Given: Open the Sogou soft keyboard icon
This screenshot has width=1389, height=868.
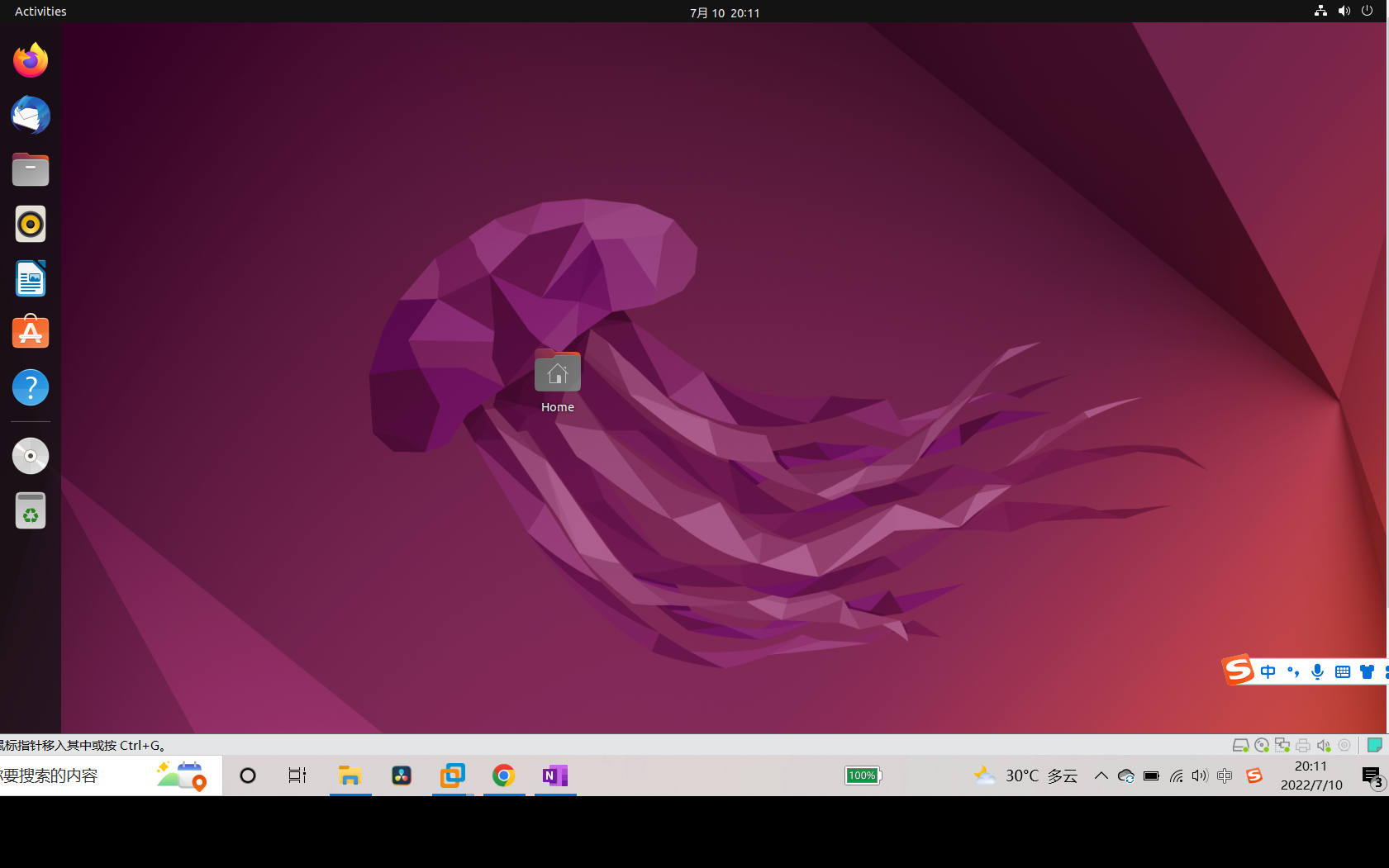Looking at the screenshot, I should (x=1343, y=671).
